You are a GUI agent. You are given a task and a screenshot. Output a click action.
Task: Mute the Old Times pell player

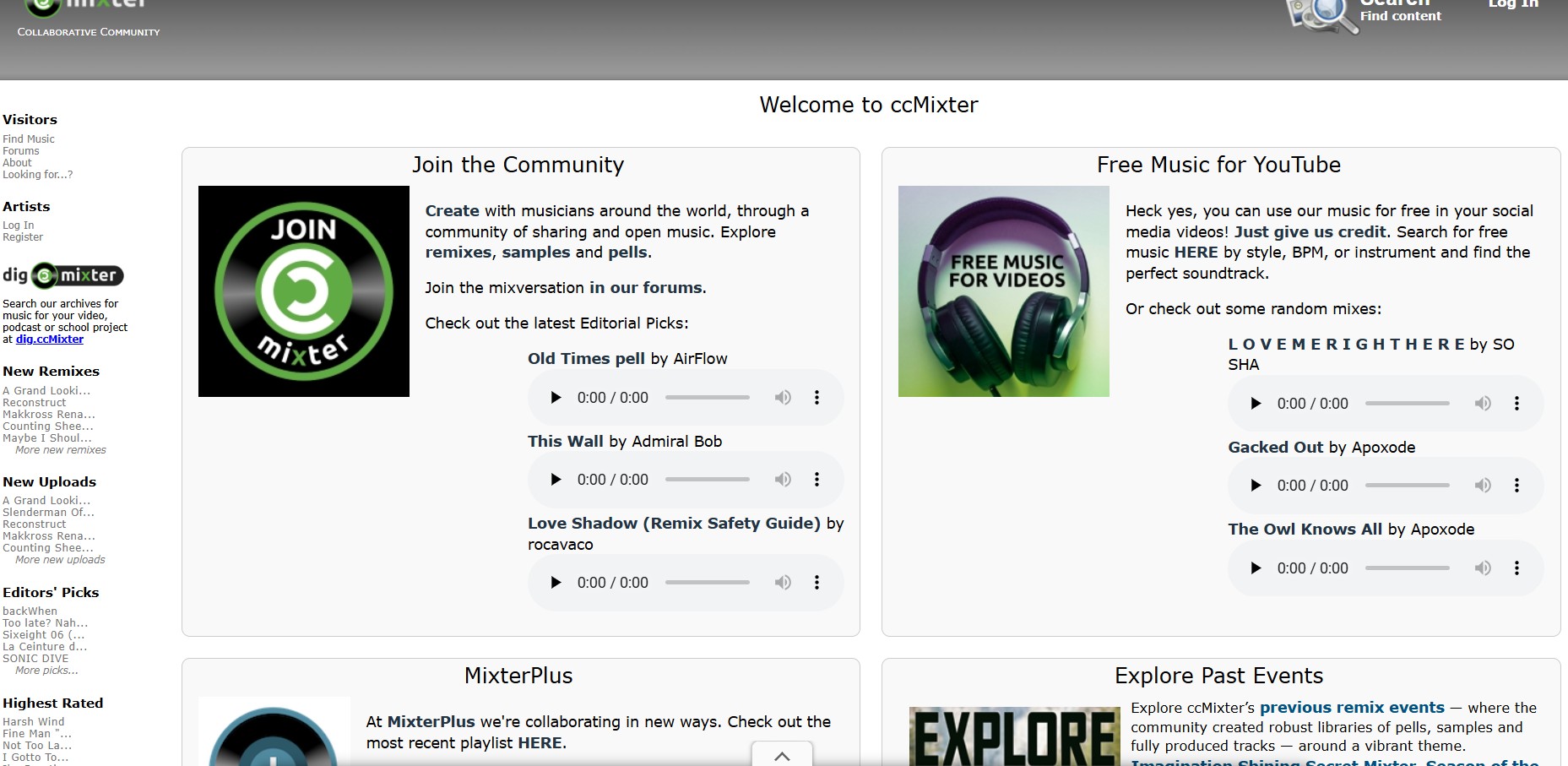pyautogui.click(x=783, y=397)
